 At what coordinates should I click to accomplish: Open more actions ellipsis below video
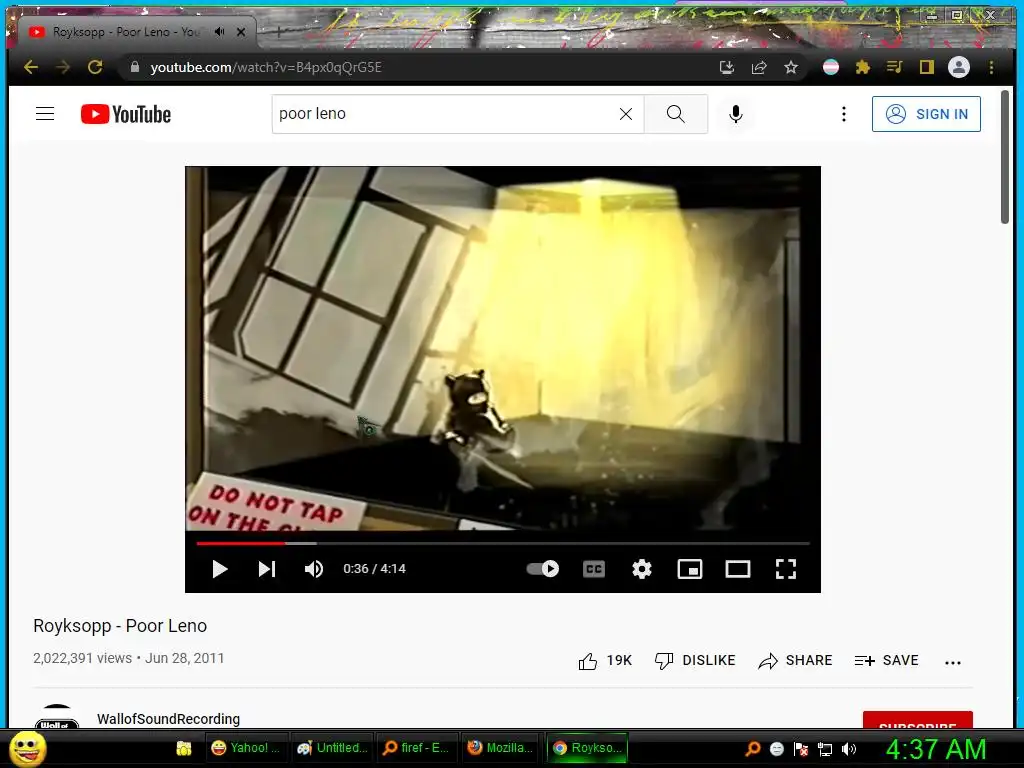pyautogui.click(x=953, y=662)
